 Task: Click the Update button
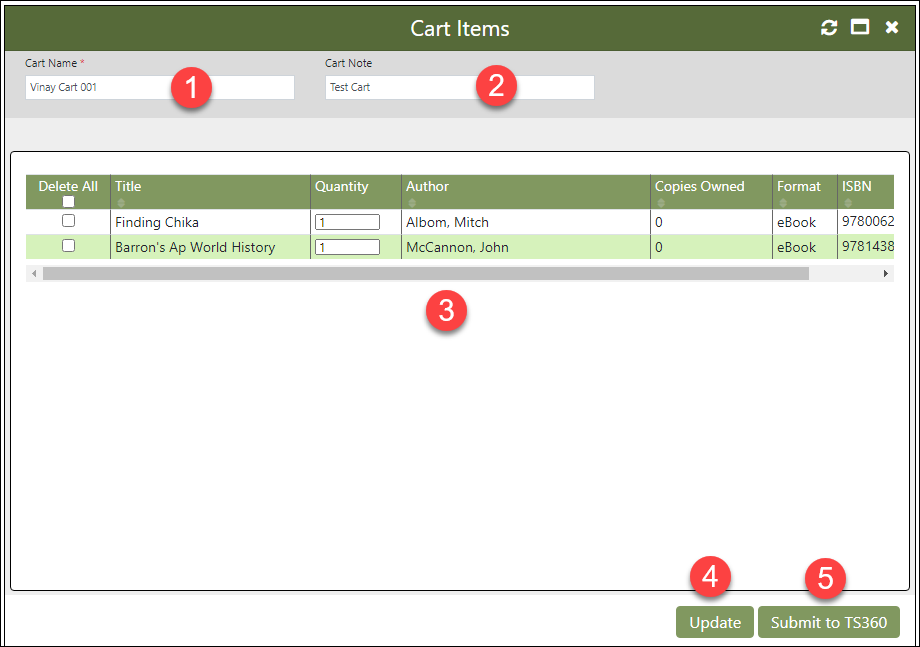coord(715,621)
